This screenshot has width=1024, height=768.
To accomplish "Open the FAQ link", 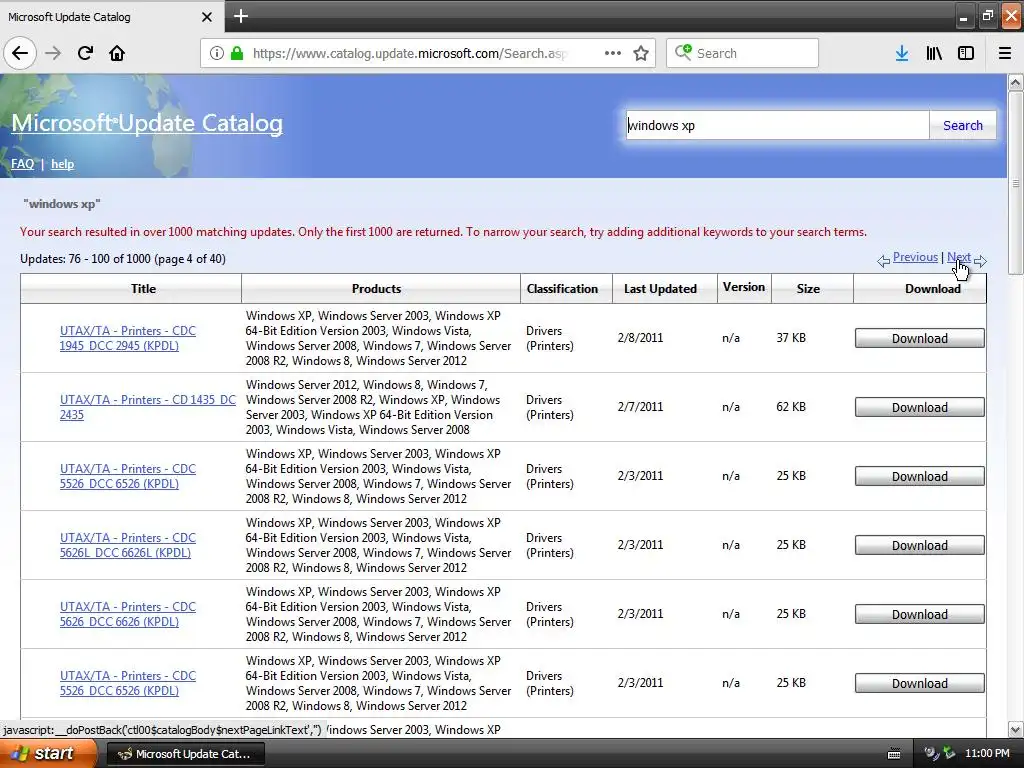I will click(22, 164).
